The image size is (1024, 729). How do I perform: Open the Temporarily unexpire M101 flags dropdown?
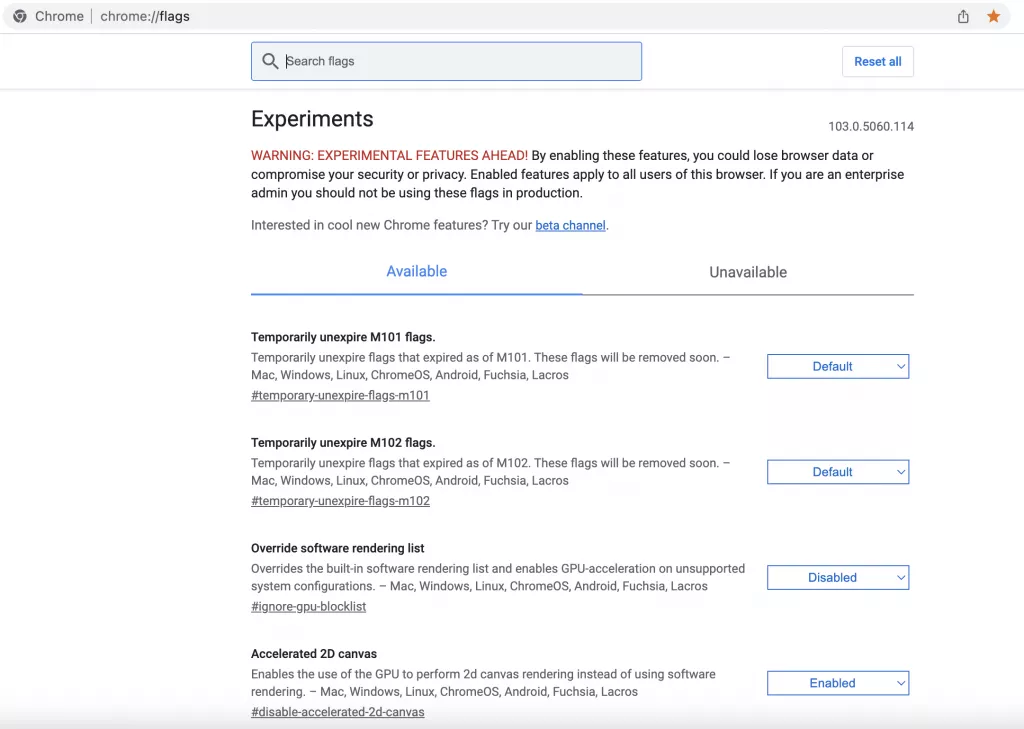click(x=838, y=367)
